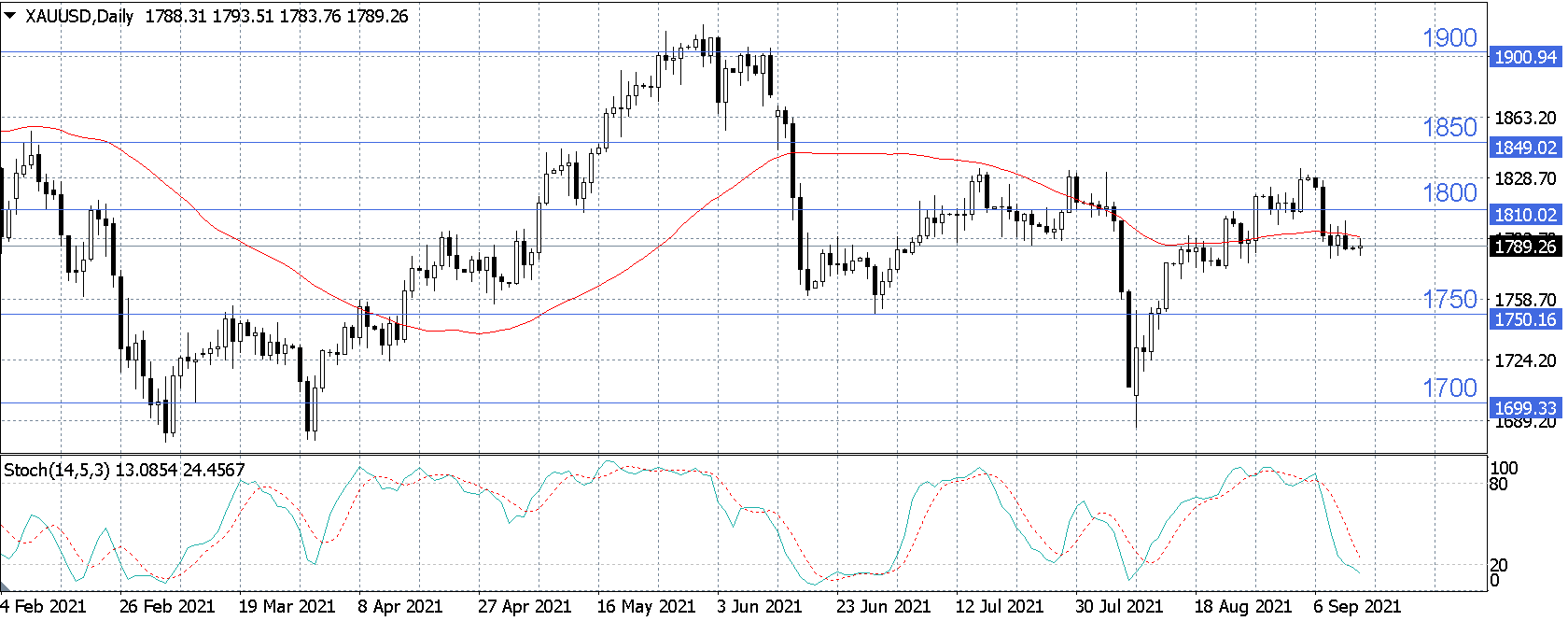Click the 16 May 2021 date label
Viewport: 1568px width, 621px height.
646,606
